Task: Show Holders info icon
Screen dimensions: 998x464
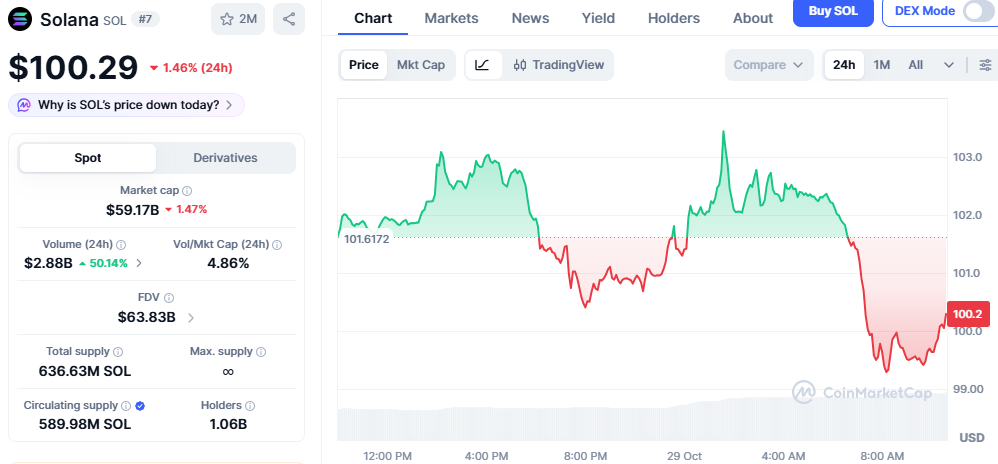Action: (250, 405)
